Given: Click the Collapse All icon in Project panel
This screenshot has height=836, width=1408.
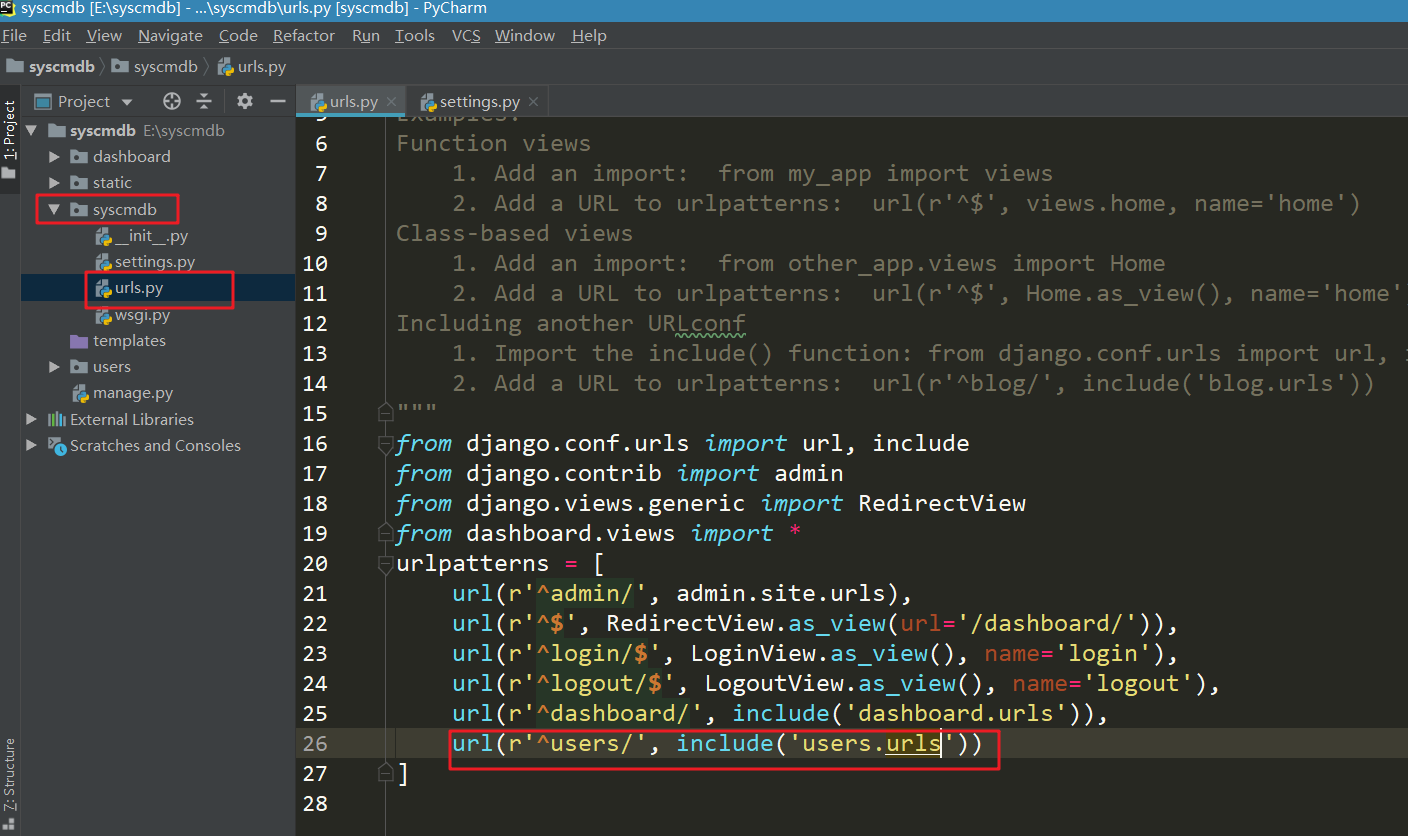Looking at the screenshot, I should [204, 101].
